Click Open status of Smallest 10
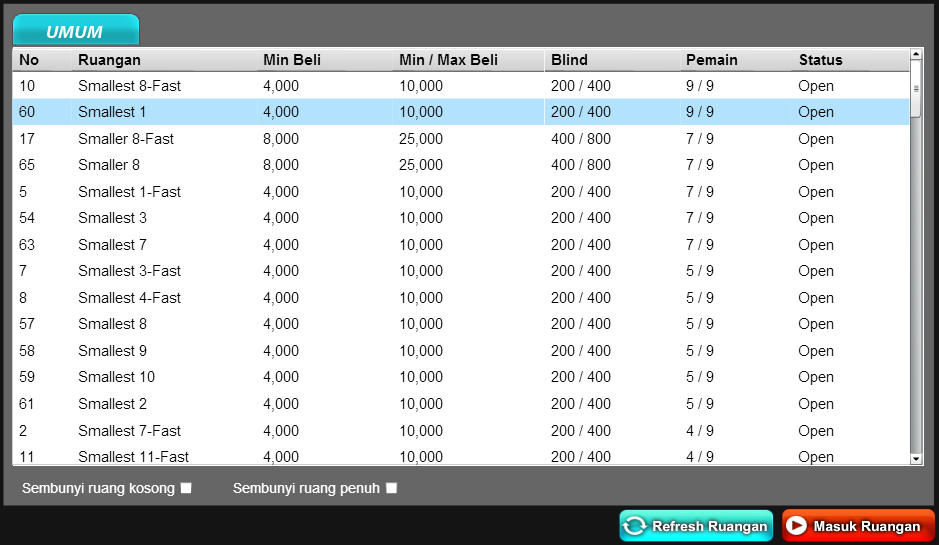This screenshot has height=545, width=939. coord(816,377)
